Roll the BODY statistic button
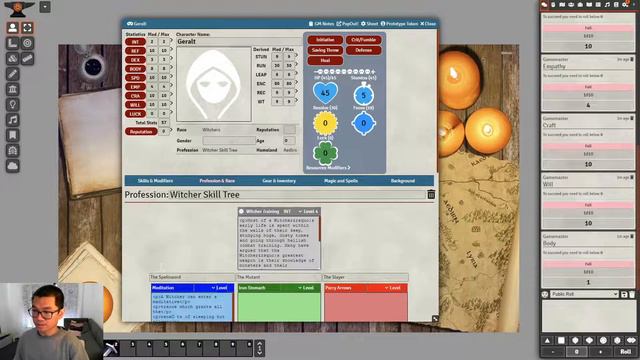Viewport: 640px width, 360px height. pos(136,69)
